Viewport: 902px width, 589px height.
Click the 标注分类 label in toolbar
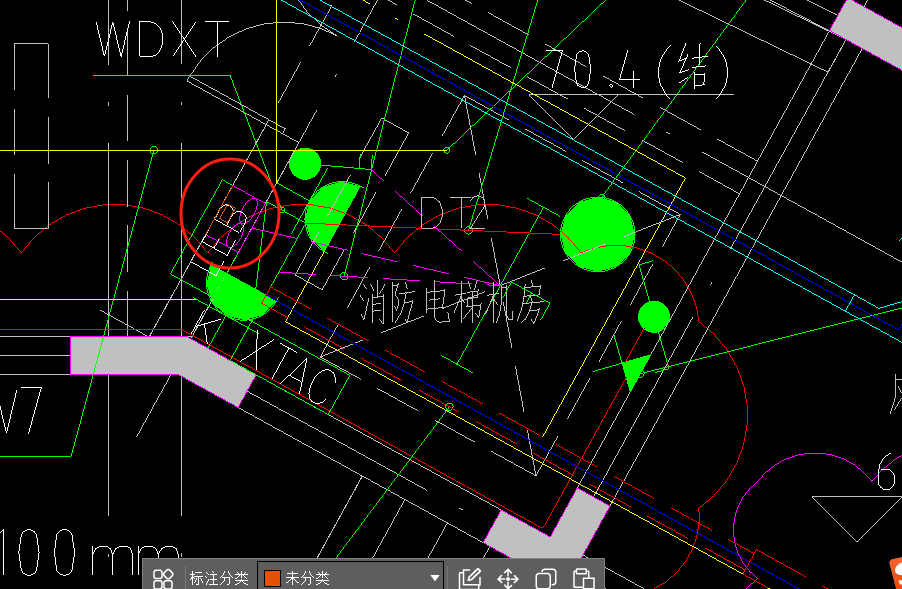[219, 578]
